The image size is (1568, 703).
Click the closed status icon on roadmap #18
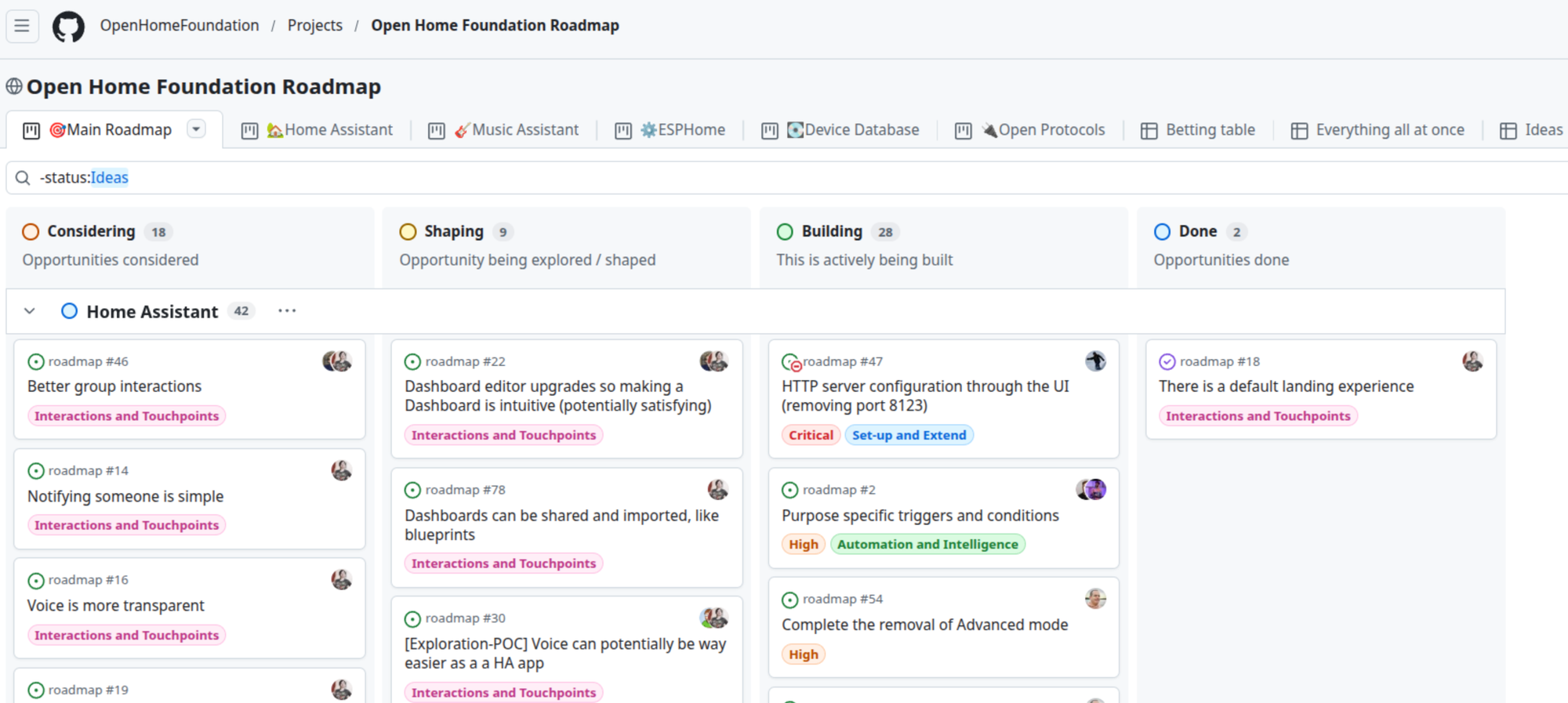(x=1167, y=362)
